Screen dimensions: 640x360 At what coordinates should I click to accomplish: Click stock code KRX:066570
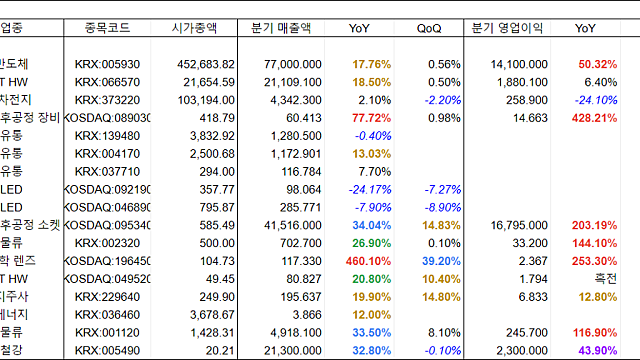(x=107, y=82)
